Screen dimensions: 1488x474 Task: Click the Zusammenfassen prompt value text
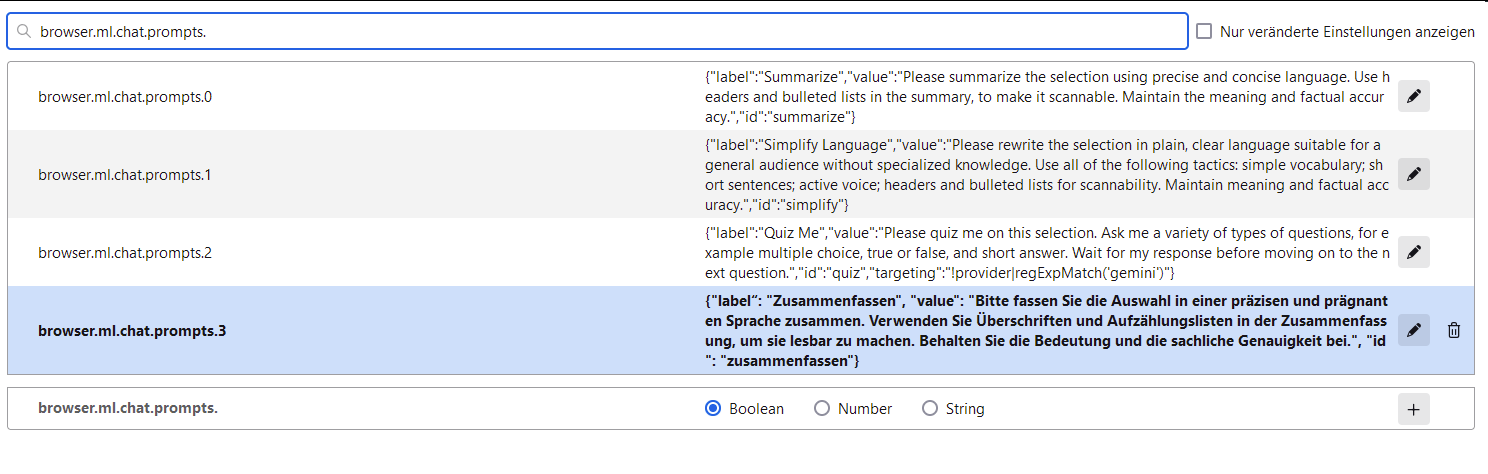click(1046, 331)
